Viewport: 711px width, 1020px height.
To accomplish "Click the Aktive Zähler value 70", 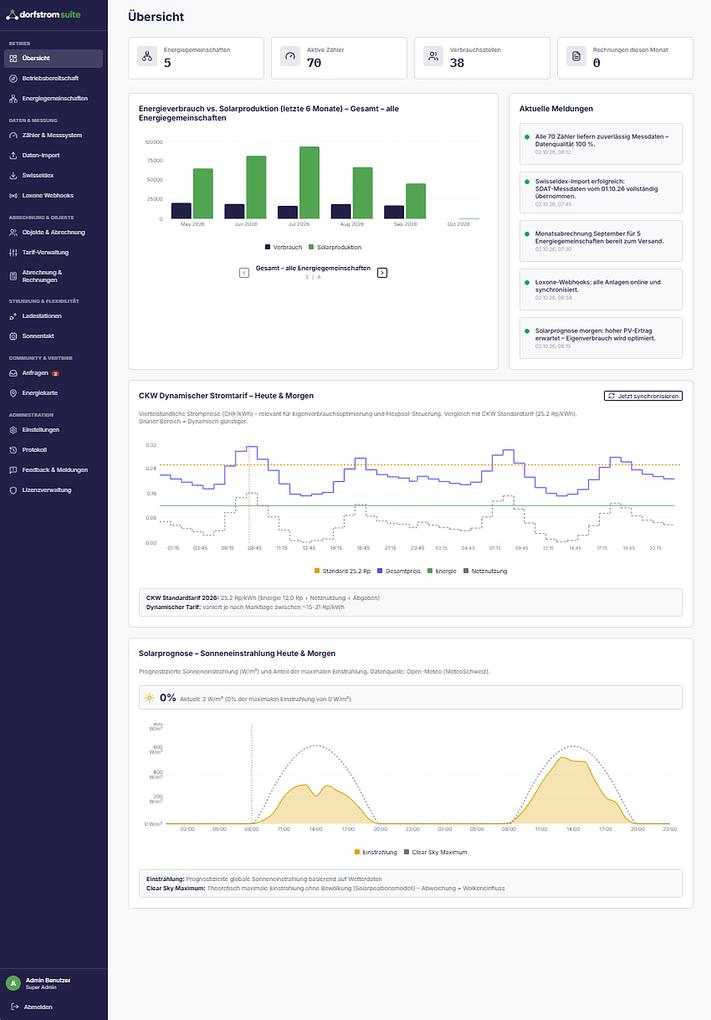I will pos(314,63).
